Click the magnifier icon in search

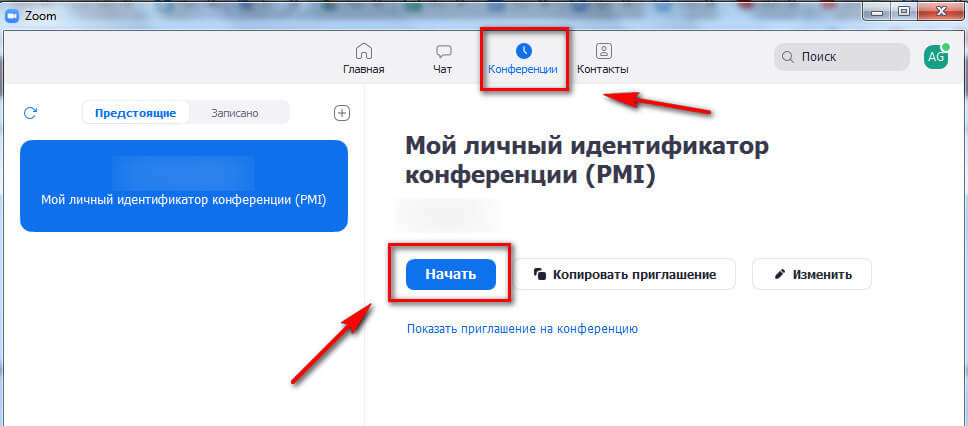pyautogui.click(x=789, y=57)
